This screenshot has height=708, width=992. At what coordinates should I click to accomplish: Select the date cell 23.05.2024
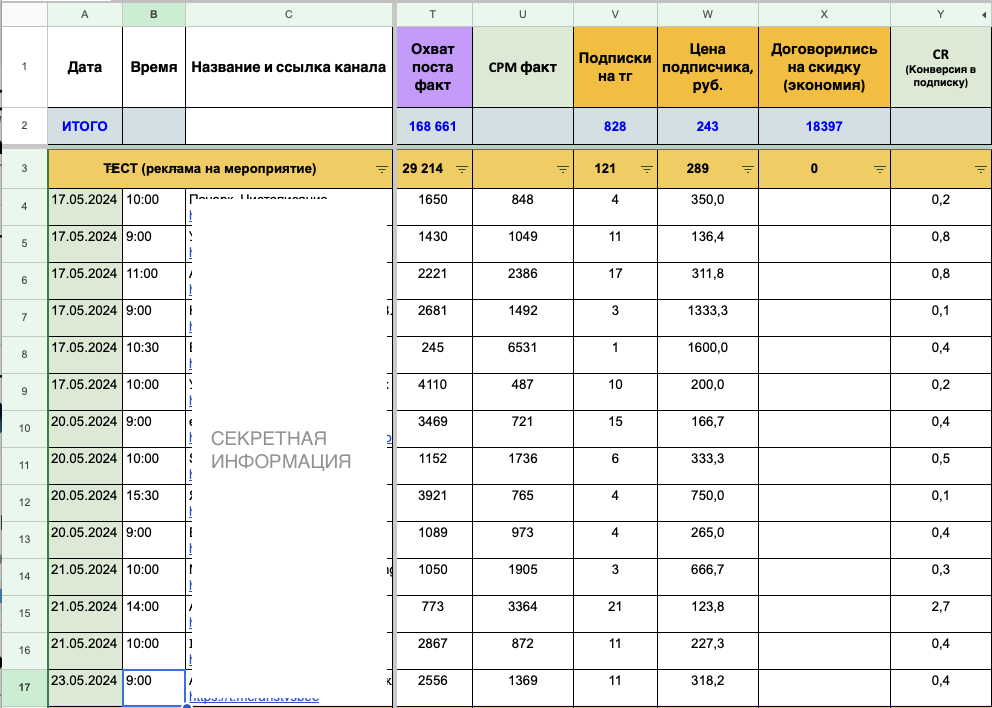85,688
